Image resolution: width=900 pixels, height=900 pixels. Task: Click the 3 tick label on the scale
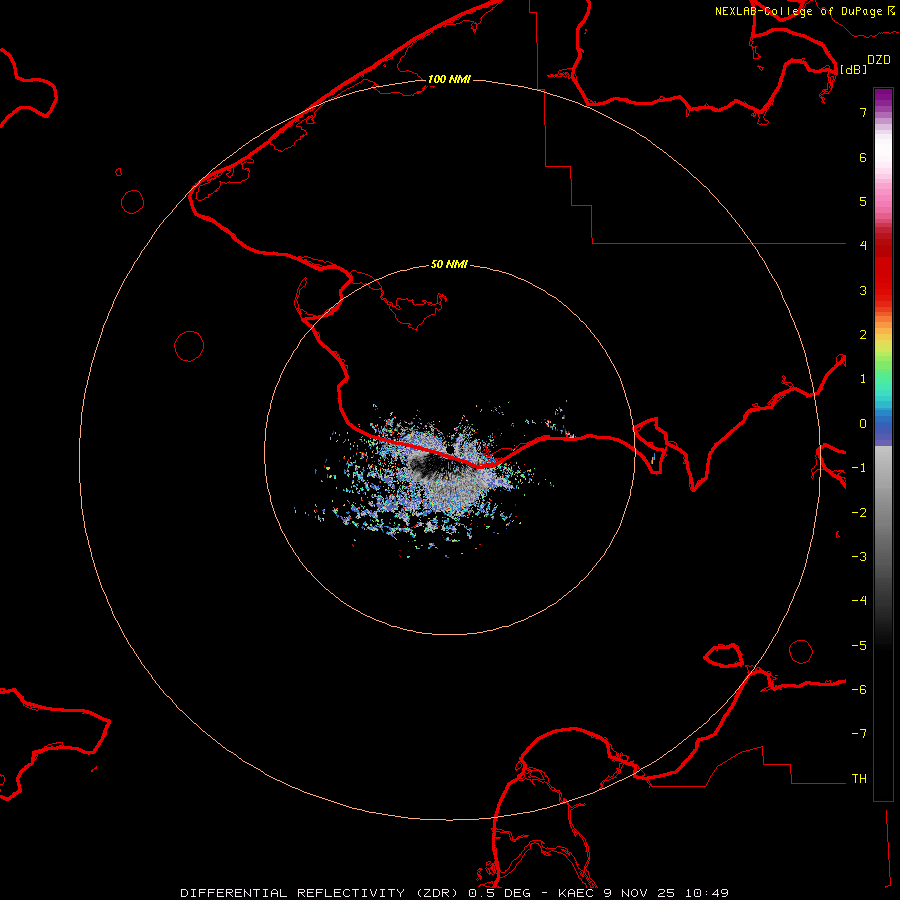863,290
